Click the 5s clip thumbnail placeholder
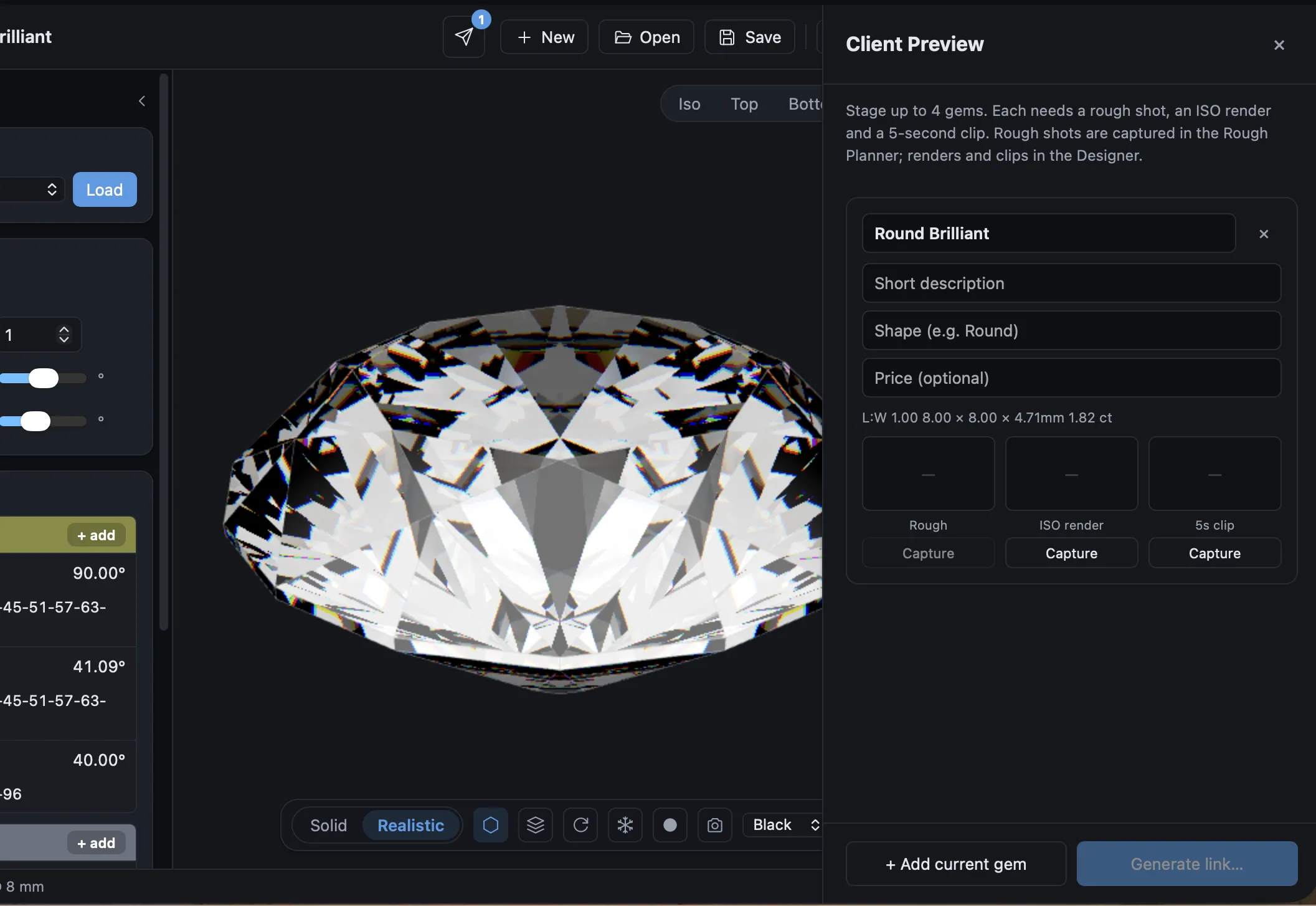Viewport: 1316px width, 906px height. [1214, 474]
